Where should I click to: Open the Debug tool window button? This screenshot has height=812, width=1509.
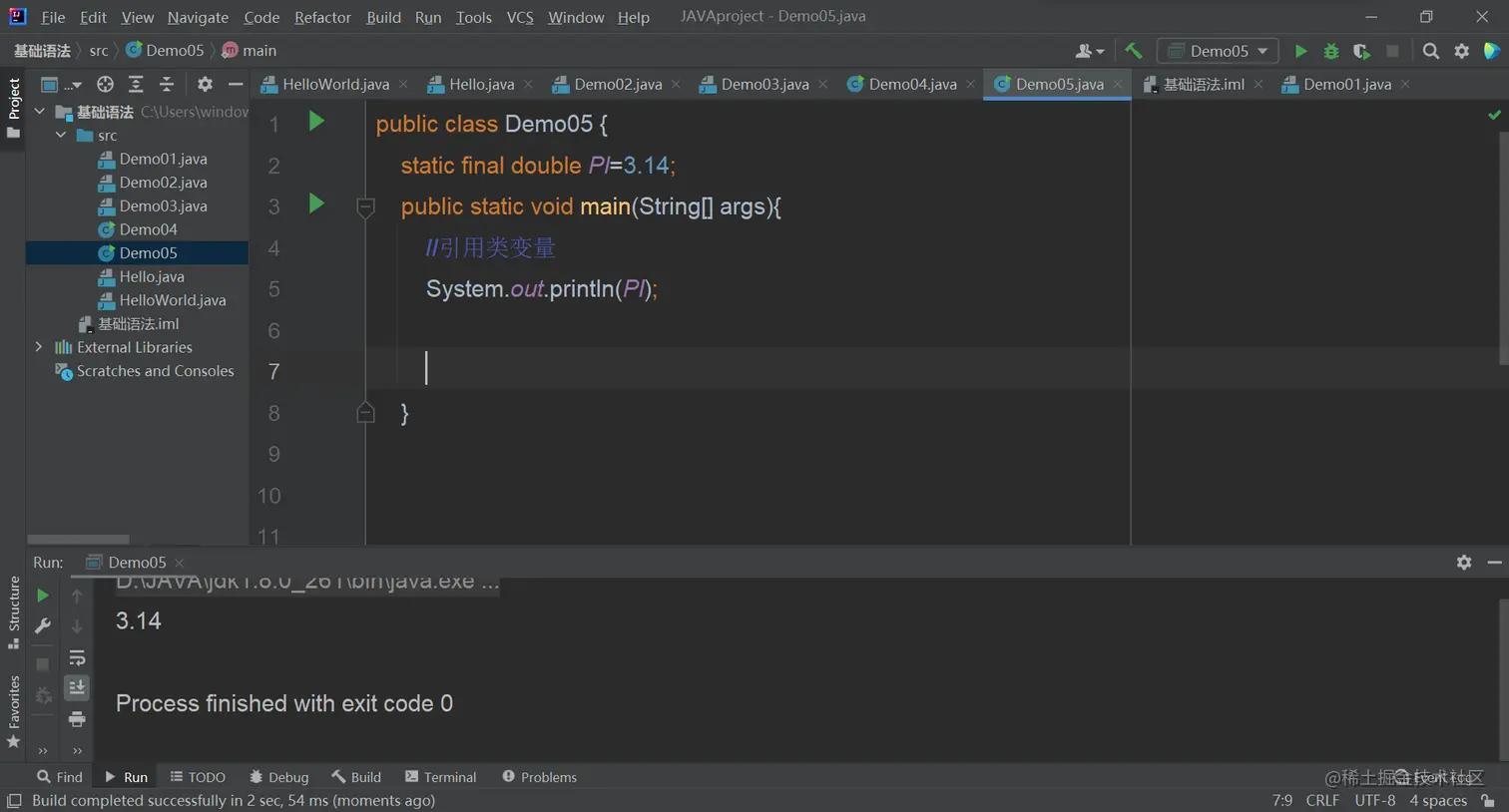(x=278, y=777)
